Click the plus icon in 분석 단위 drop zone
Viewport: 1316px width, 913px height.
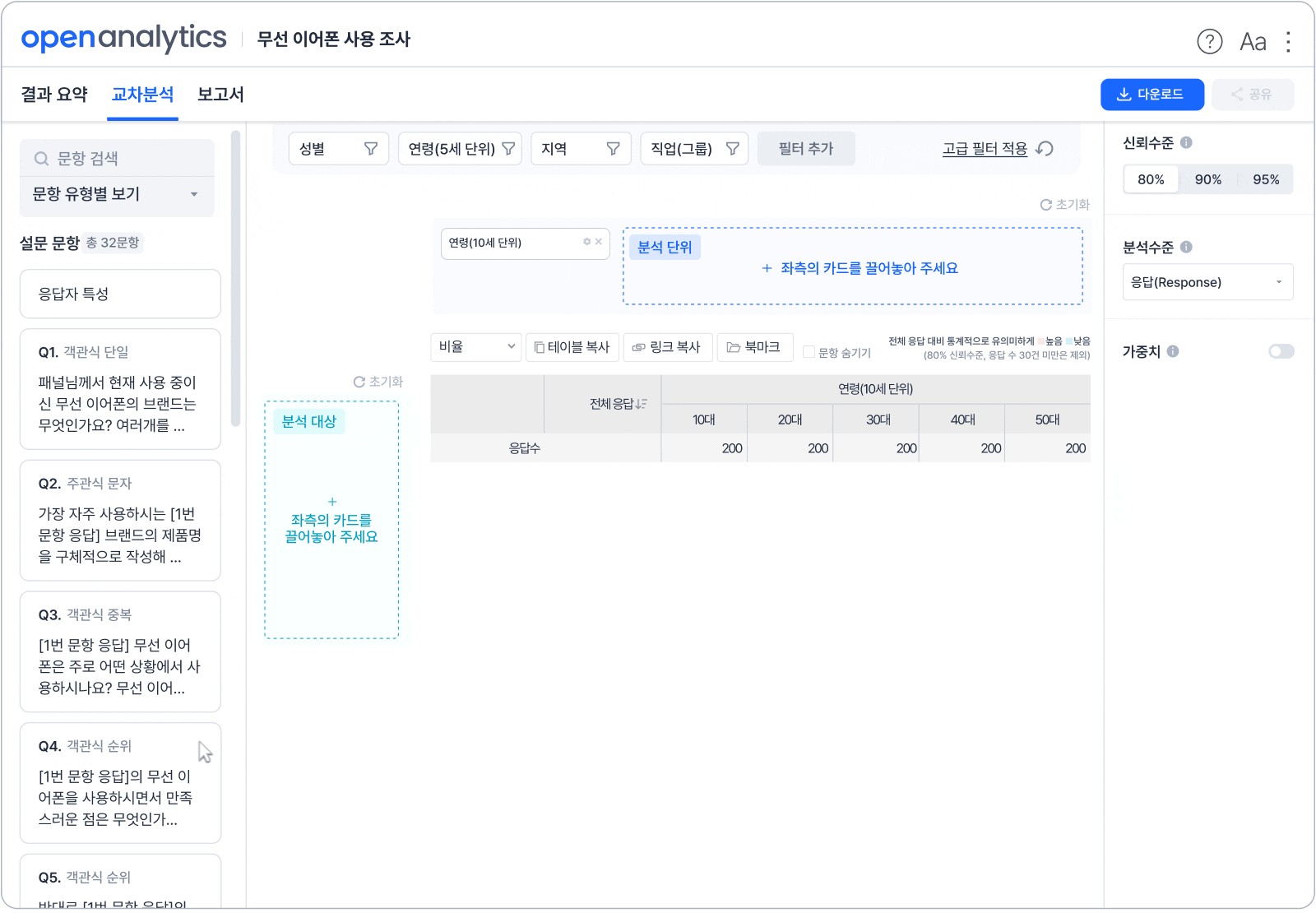767,268
